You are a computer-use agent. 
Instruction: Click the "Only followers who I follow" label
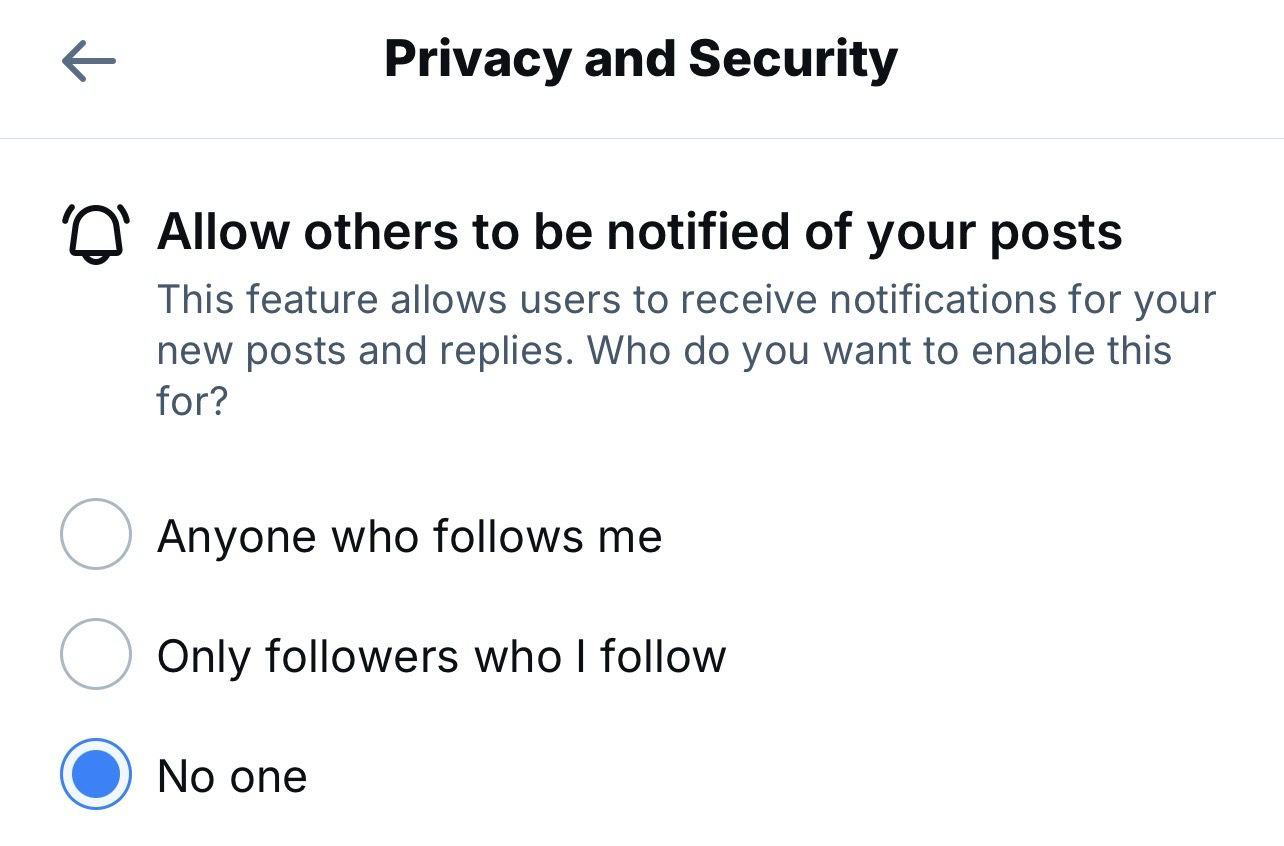click(x=441, y=656)
